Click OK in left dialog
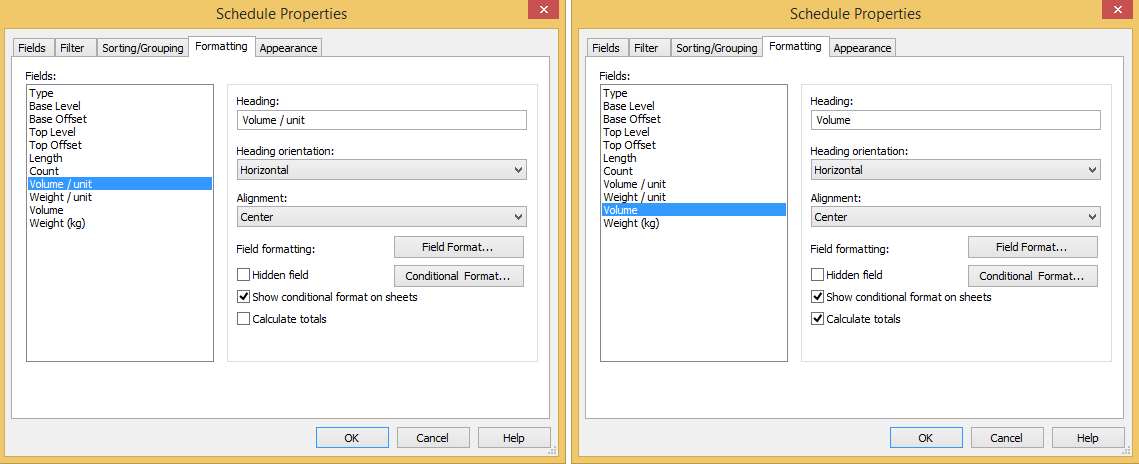This screenshot has height=464, width=1139. pos(352,438)
